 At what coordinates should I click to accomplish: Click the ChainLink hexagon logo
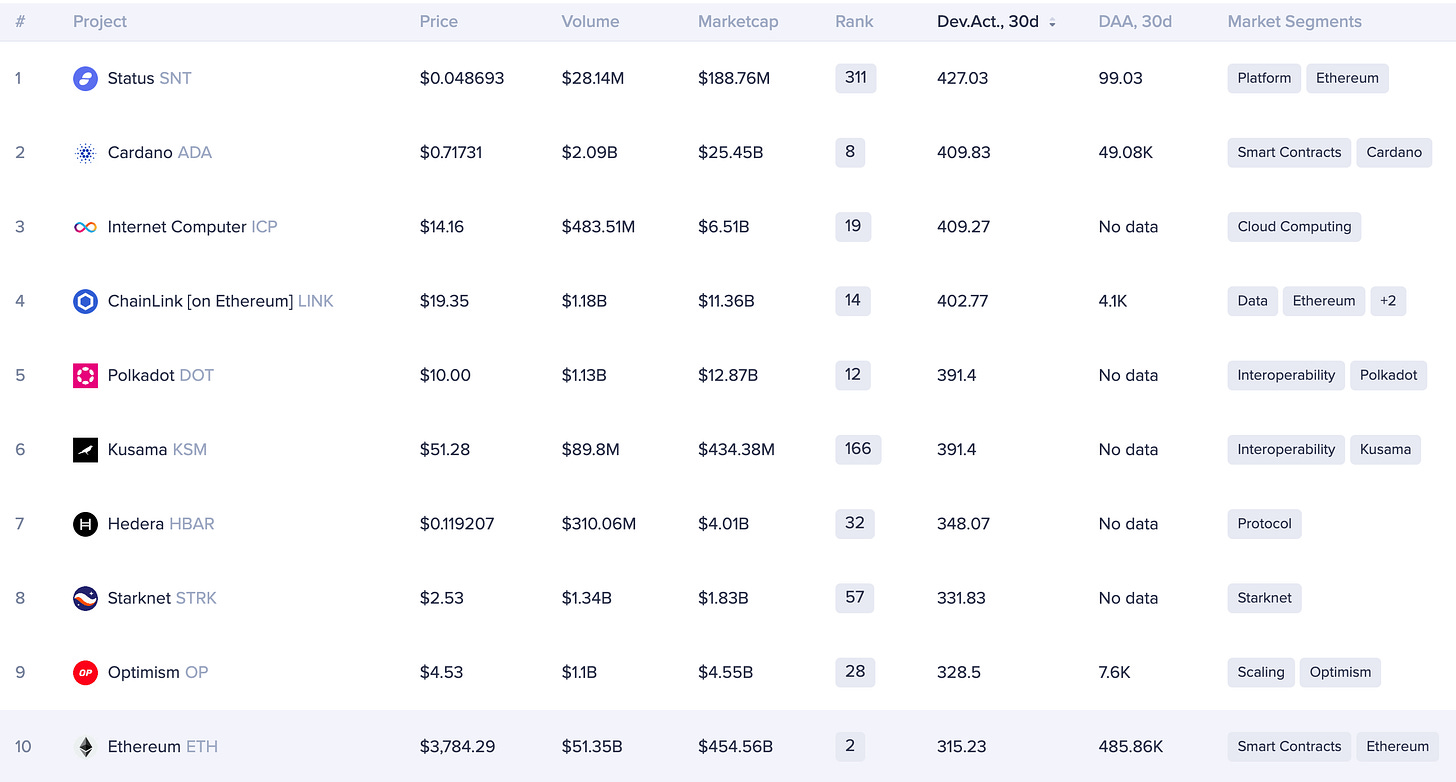[85, 301]
